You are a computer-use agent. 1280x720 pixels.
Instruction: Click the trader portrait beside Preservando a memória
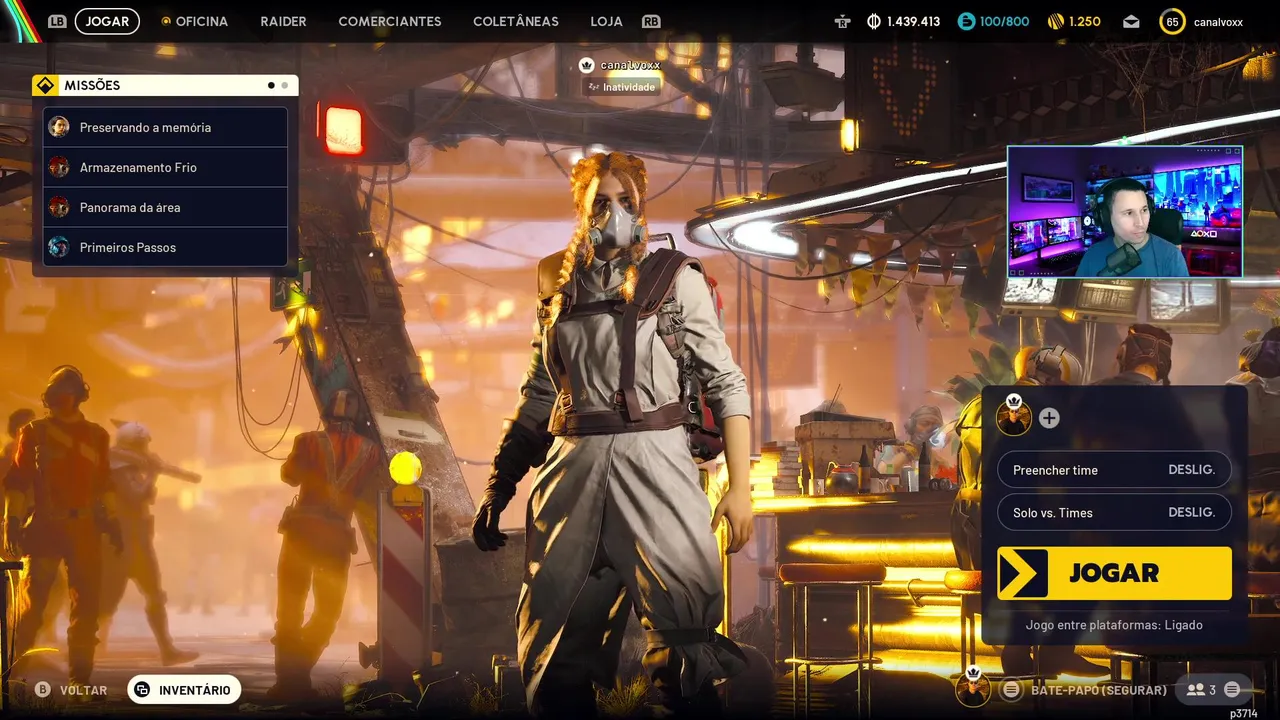[59, 127]
